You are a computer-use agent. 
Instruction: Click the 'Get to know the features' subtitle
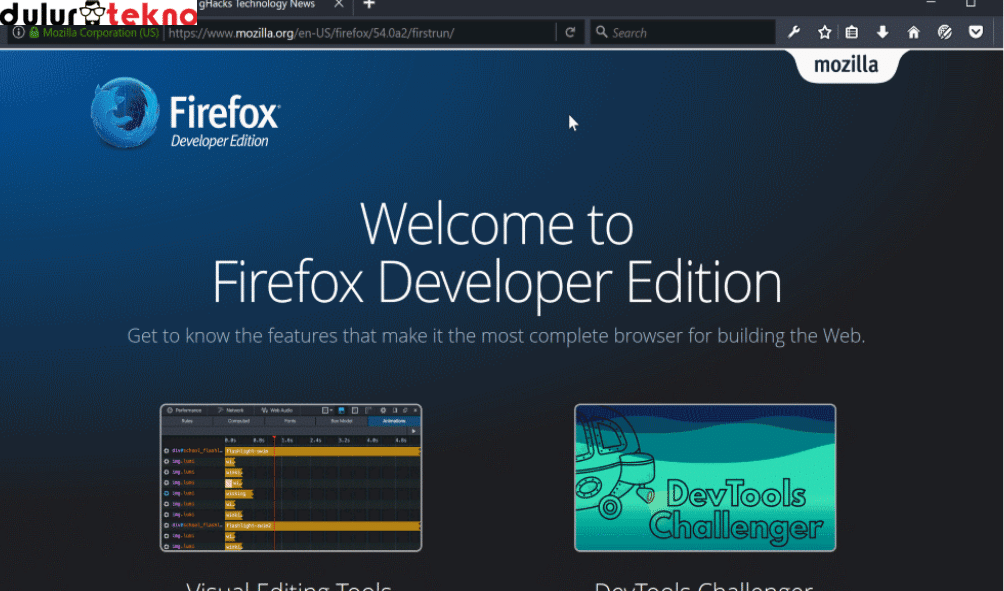496,336
